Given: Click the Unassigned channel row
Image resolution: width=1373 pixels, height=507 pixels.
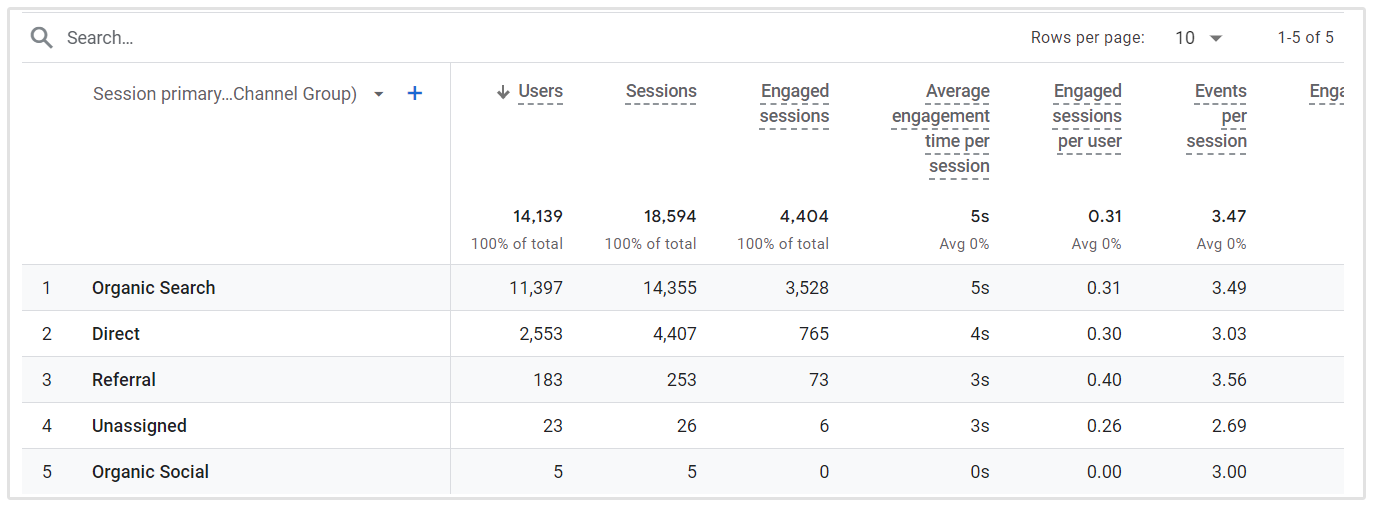Looking at the screenshot, I should click(139, 426).
